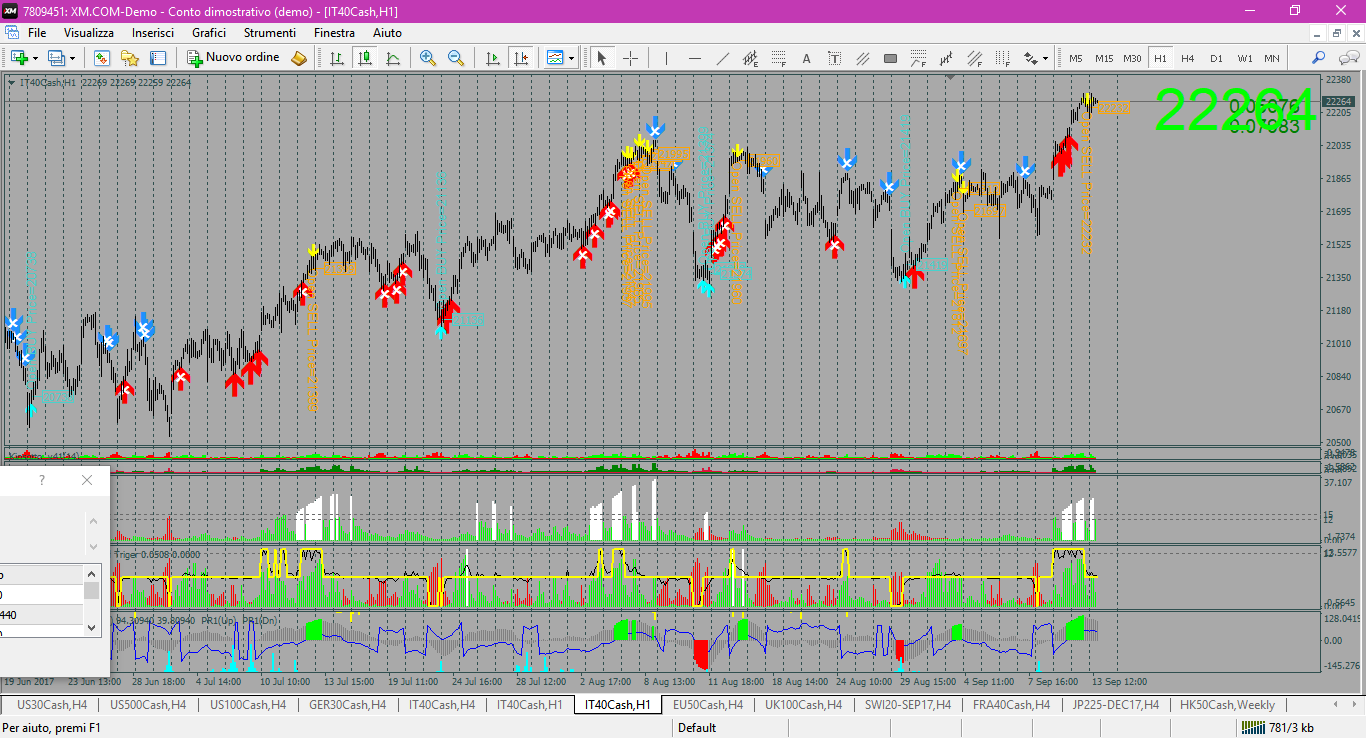The image size is (1366, 738).
Task: Select the arrow cursor tool
Action: pyautogui.click(x=602, y=58)
